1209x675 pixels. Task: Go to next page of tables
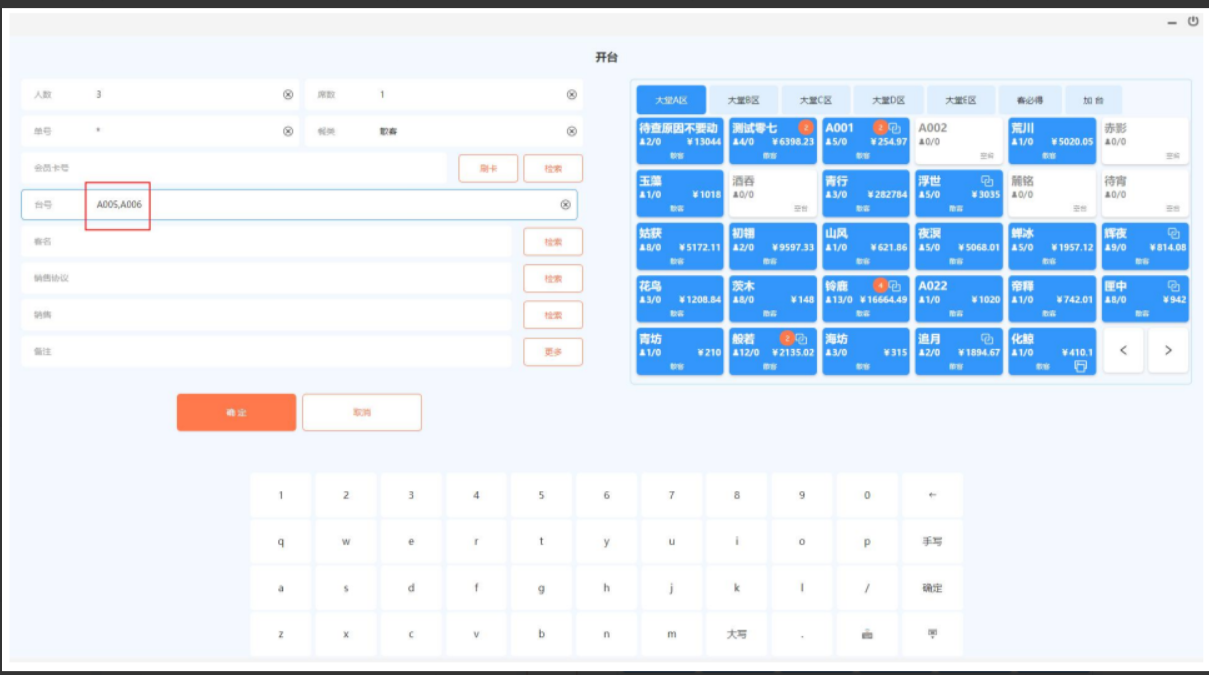[1167, 351]
